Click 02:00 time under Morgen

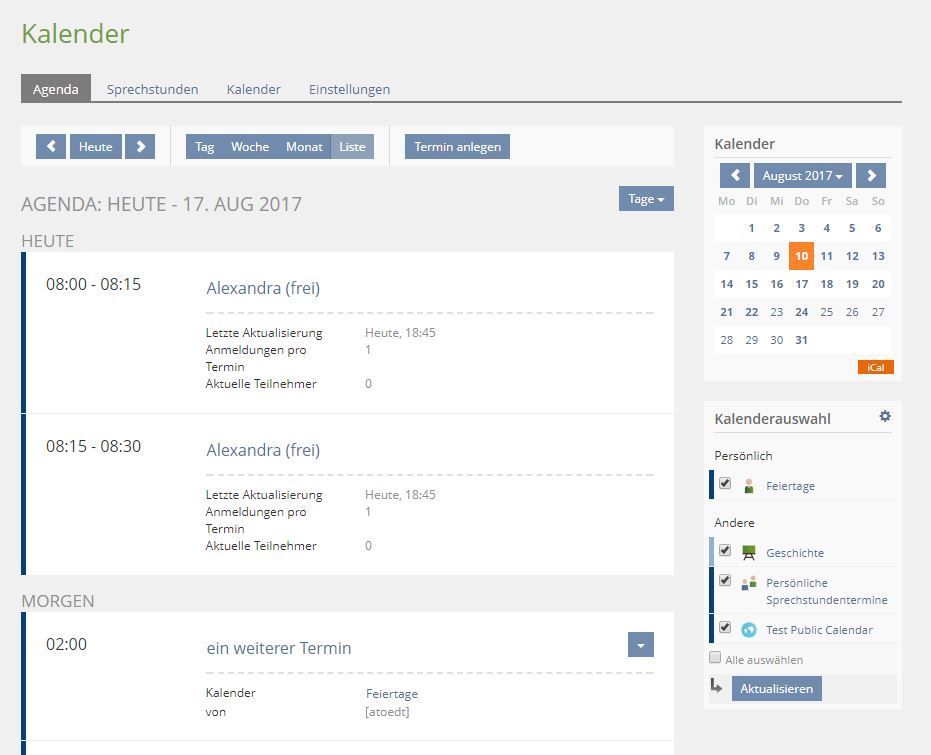pyautogui.click(x=66, y=644)
